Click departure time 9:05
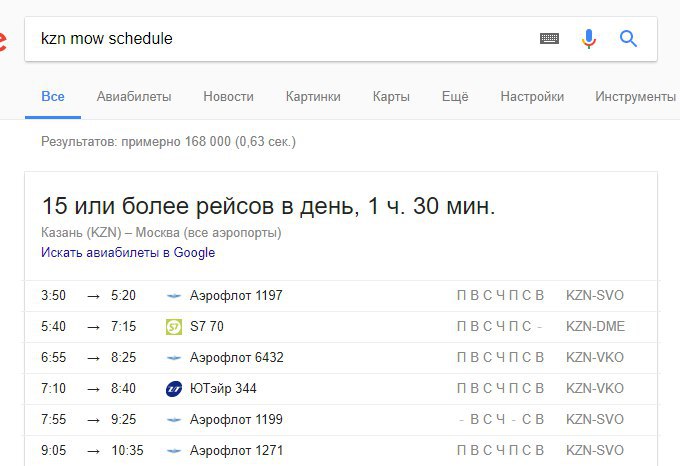680x466 pixels. [53, 450]
